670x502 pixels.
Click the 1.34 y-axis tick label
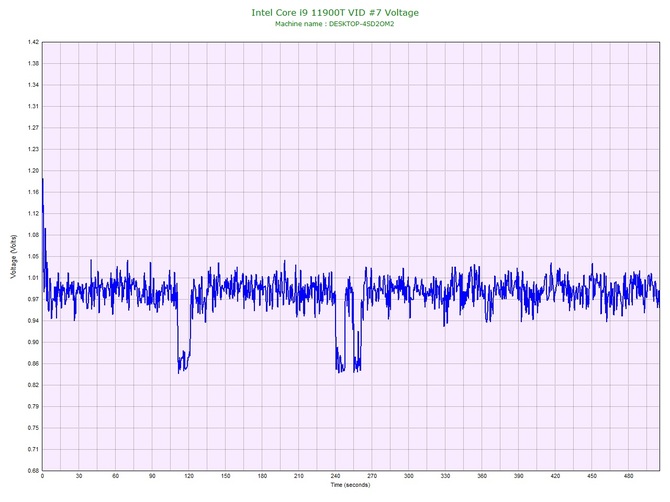pyautogui.click(x=33, y=85)
